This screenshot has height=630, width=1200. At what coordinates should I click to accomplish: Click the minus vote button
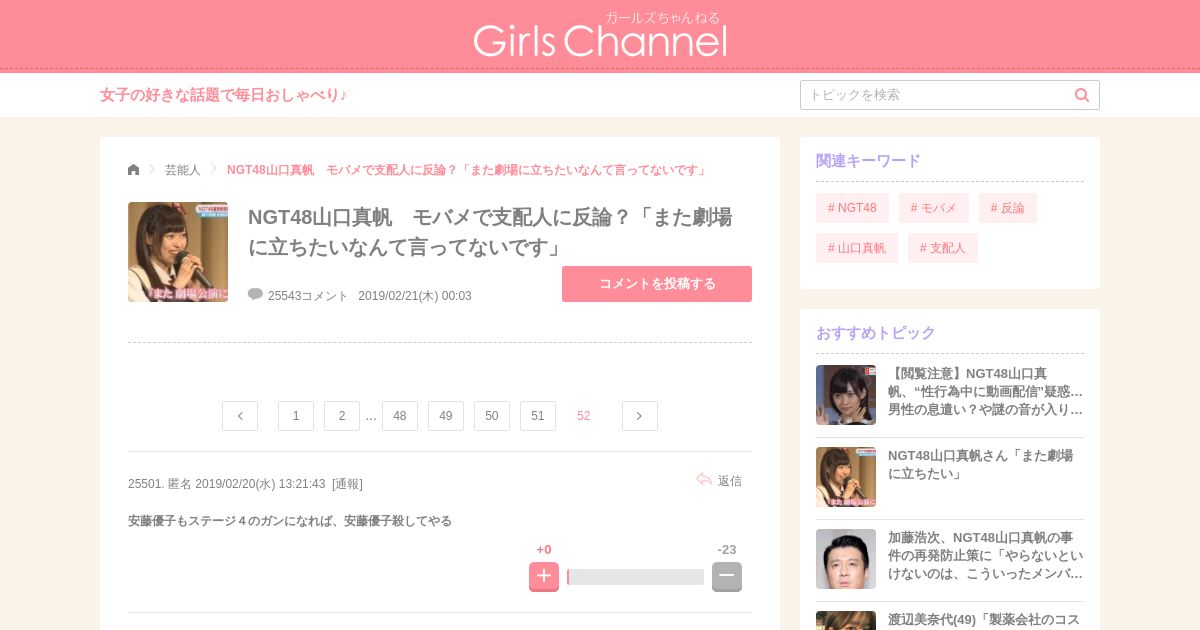pyautogui.click(x=727, y=576)
